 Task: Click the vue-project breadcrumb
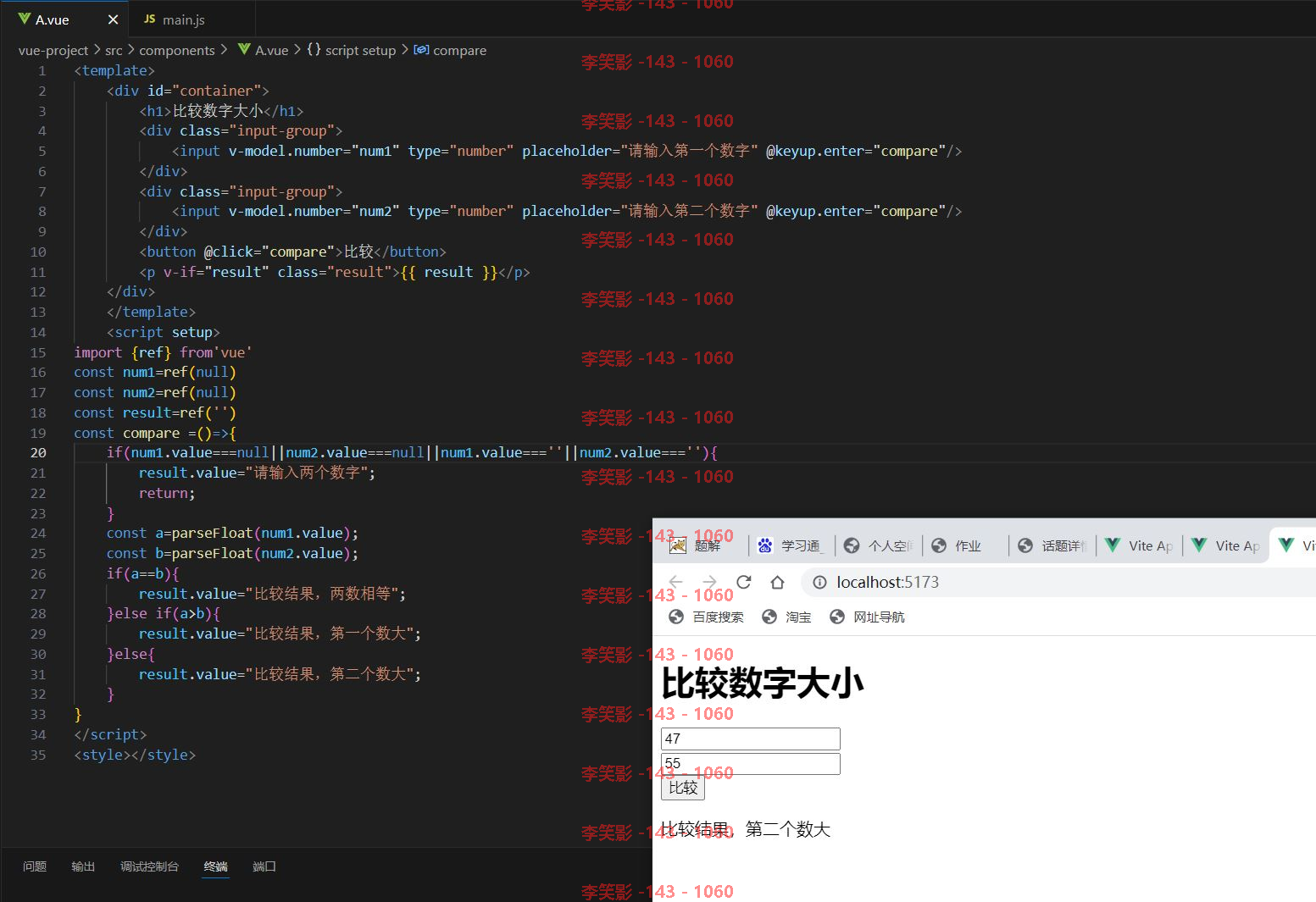[53, 50]
